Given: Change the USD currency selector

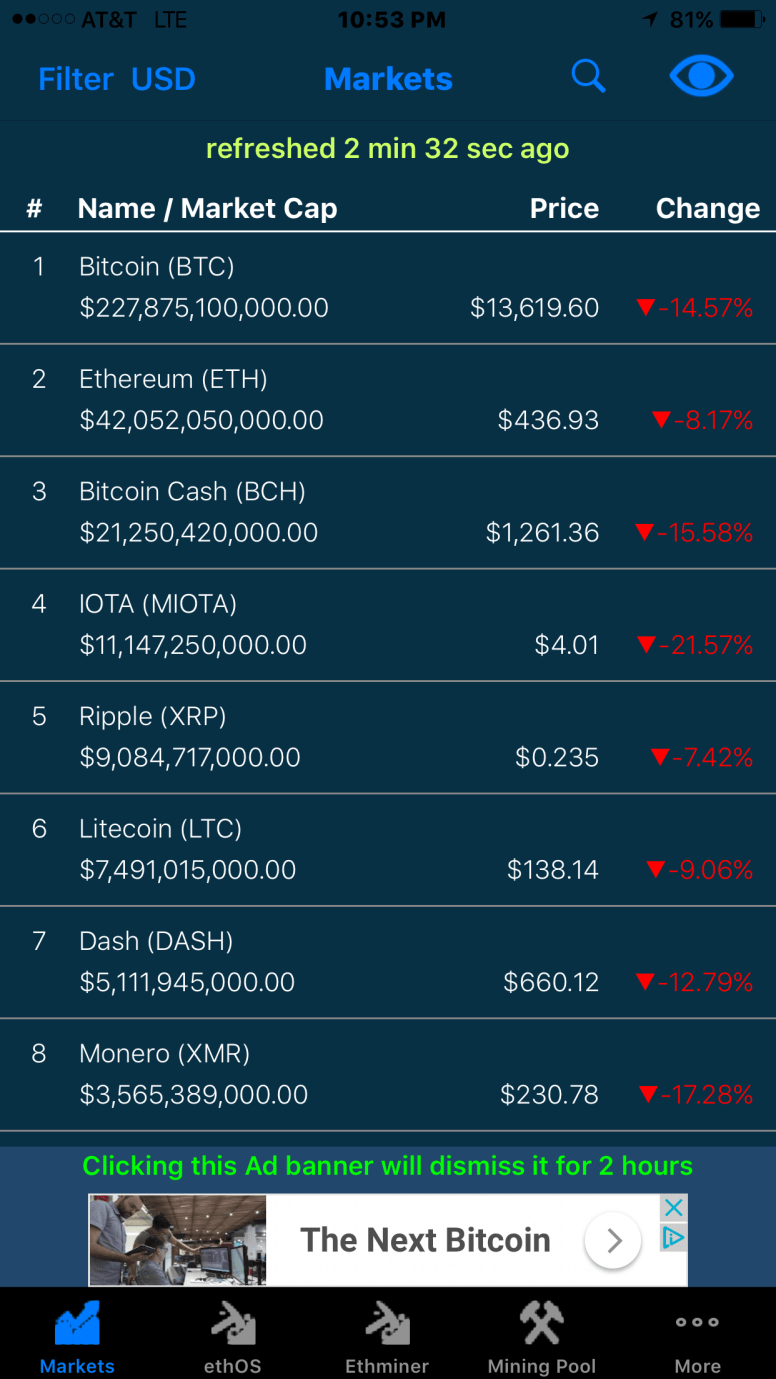Looking at the screenshot, I should [x=163, y=79].
